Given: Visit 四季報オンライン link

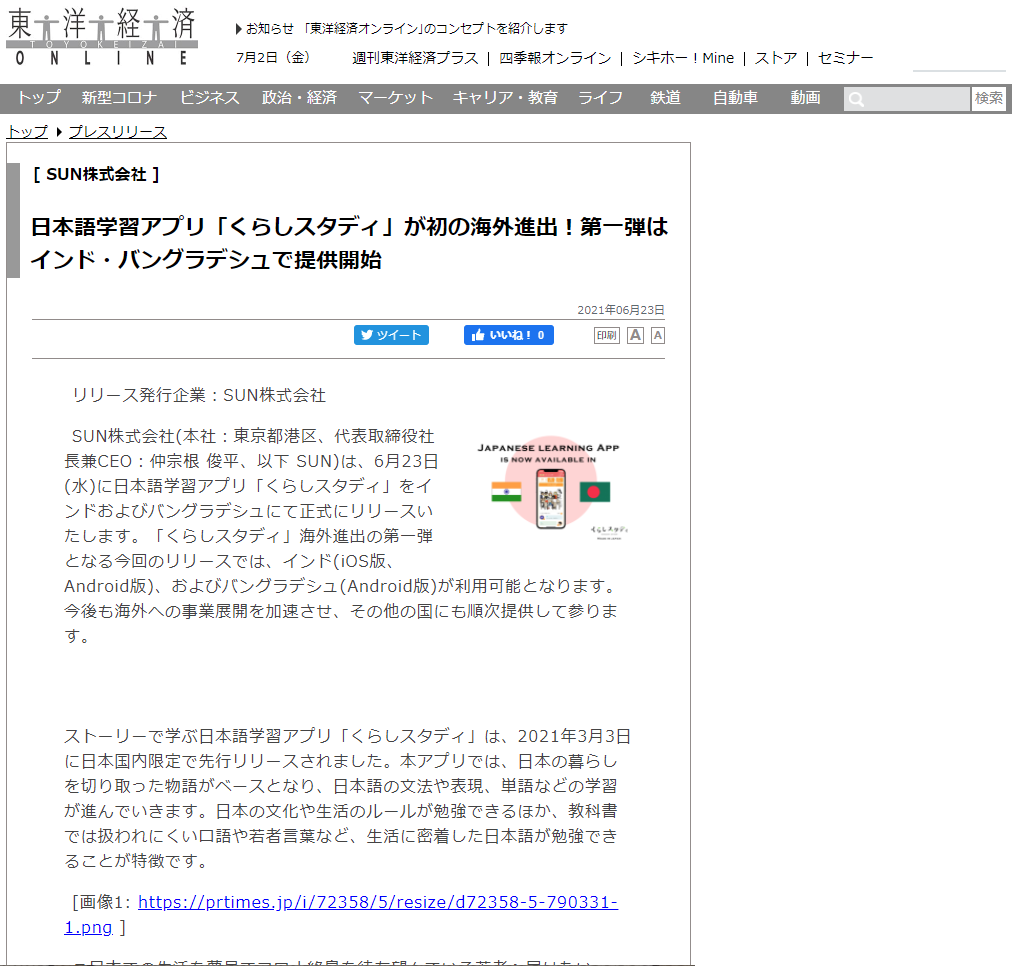Looking at the screenshot, I should coord(555,58).
